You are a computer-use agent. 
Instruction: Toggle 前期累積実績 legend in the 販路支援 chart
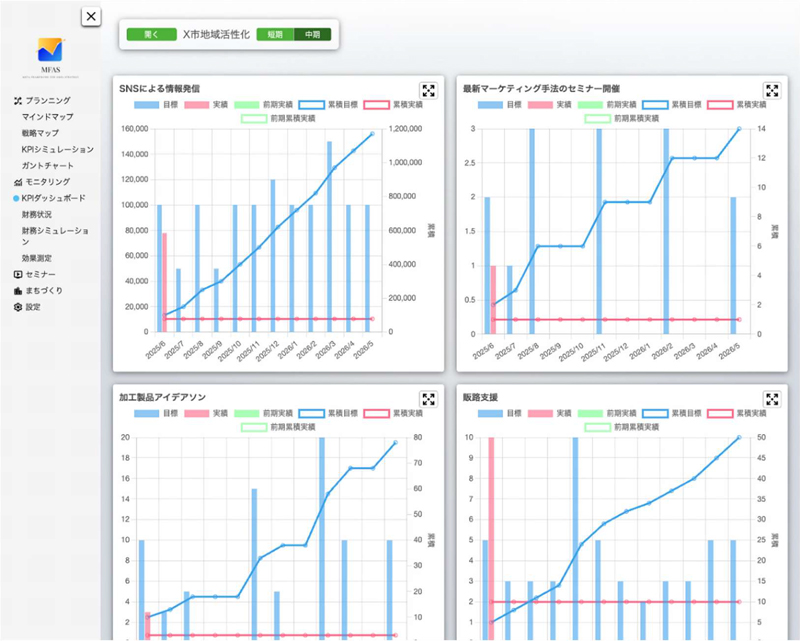(x=622, y=427)
